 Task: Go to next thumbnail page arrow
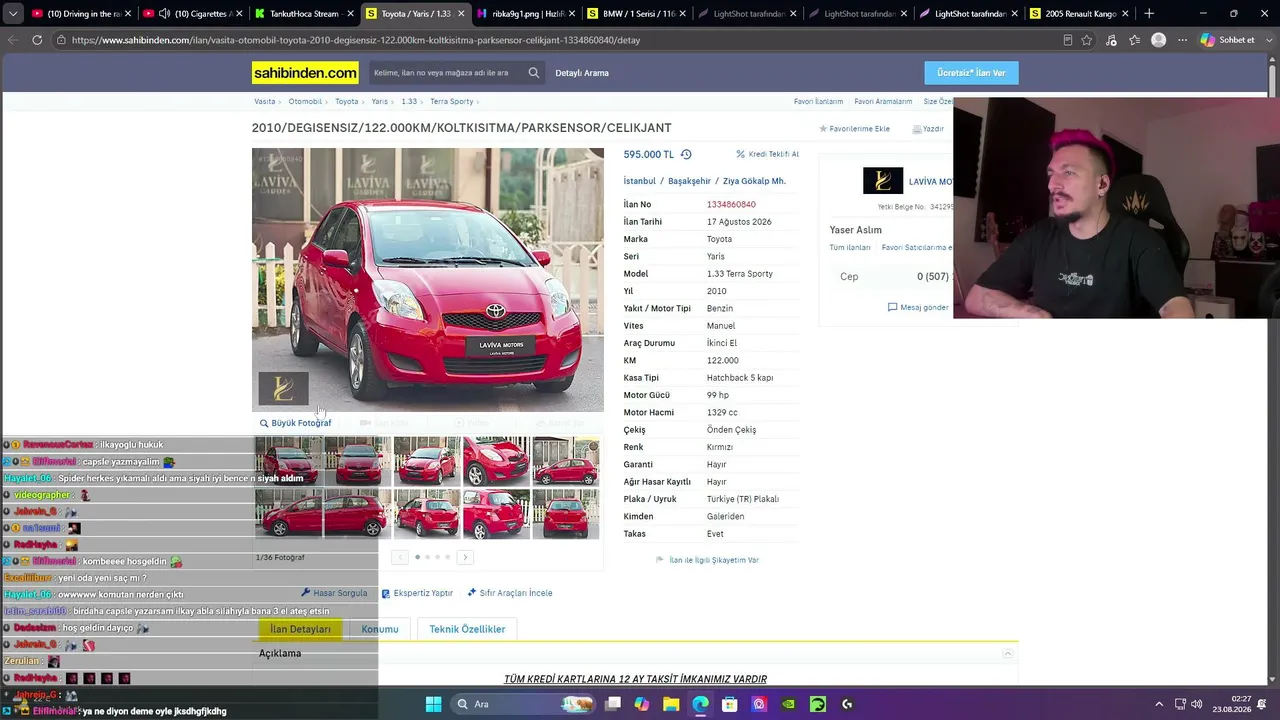tap(465, 557)
